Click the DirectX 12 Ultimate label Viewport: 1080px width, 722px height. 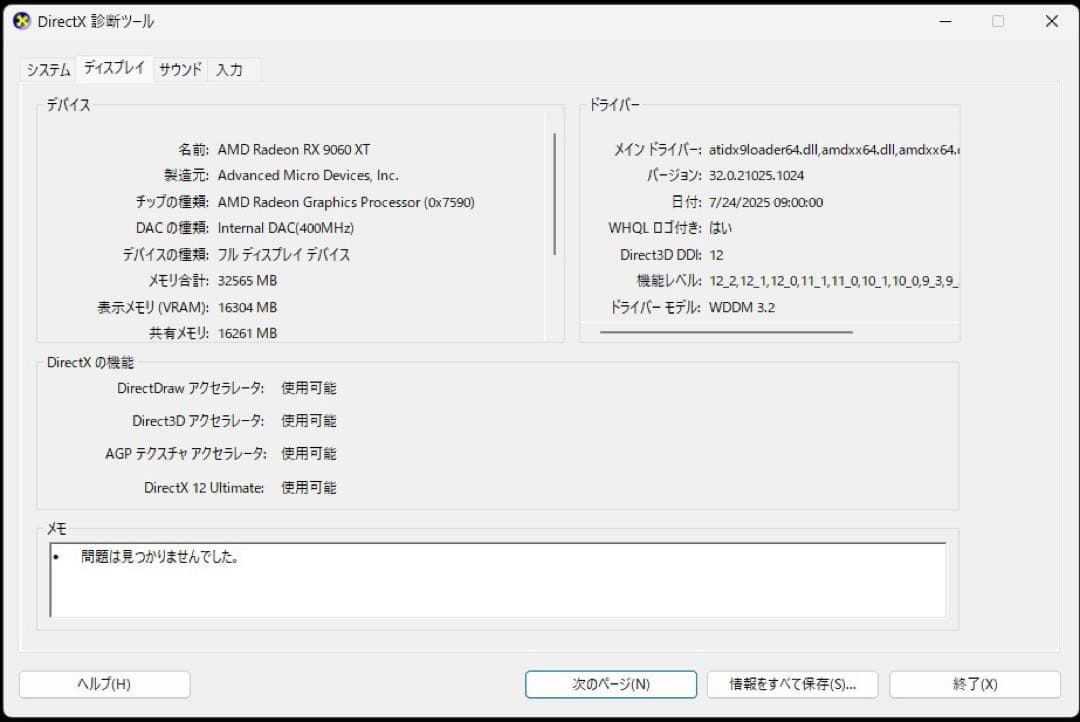201,488
